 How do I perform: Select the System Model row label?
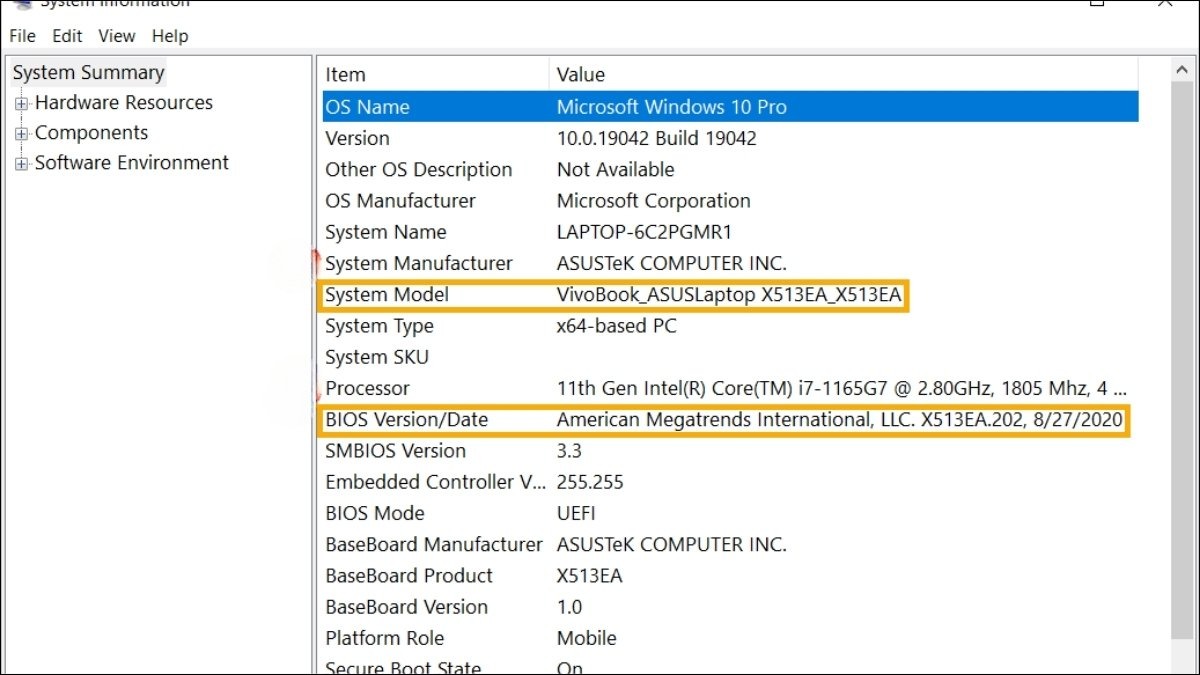click(x=387, y=295)
